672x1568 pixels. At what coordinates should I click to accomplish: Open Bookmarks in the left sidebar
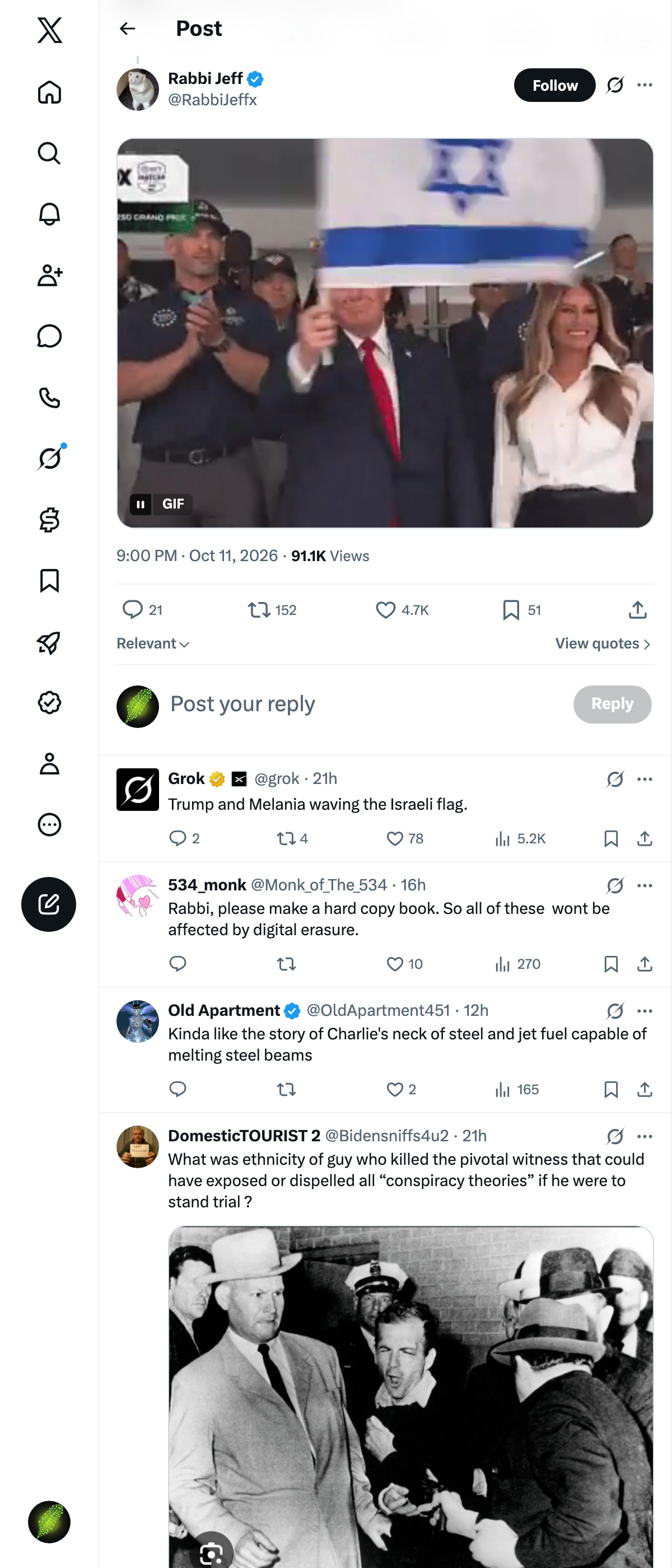[x=49, y=581]
